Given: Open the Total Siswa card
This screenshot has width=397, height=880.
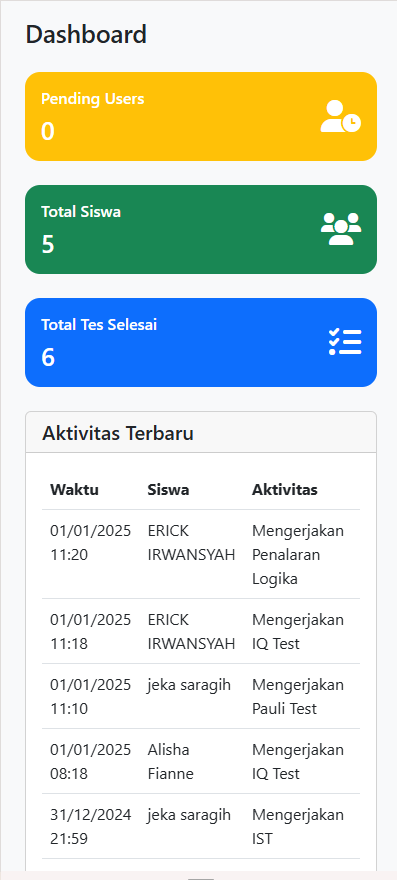Looking at the screenshot, I should click(201, 229).
